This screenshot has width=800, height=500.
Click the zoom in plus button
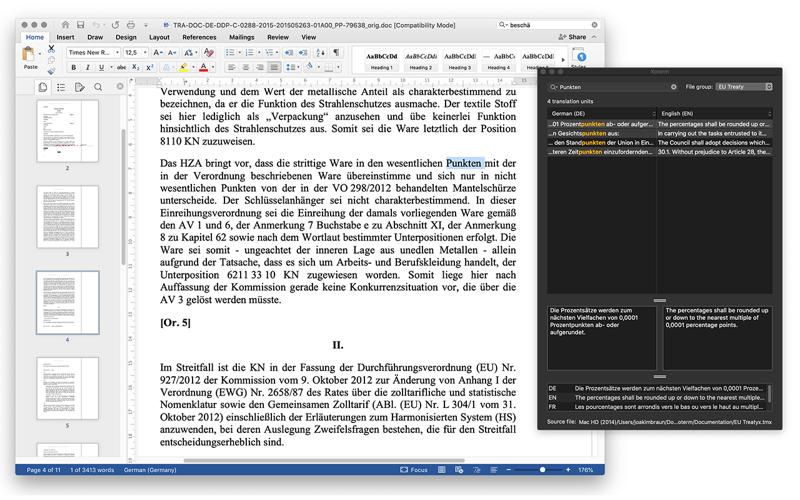[568, 470]
